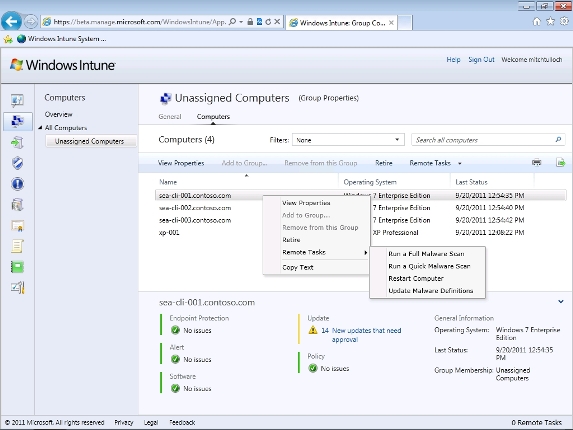Switch to the Computers tab
The width and height of the screenshot is (573, 430).
(x=213, y=117)
